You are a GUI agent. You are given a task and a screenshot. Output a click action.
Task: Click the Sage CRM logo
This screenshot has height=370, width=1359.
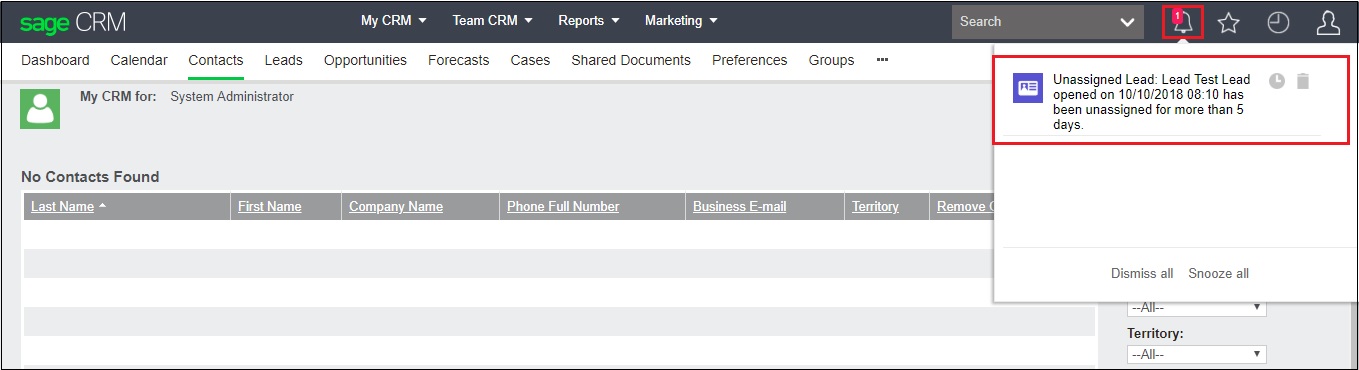point(73,22)
